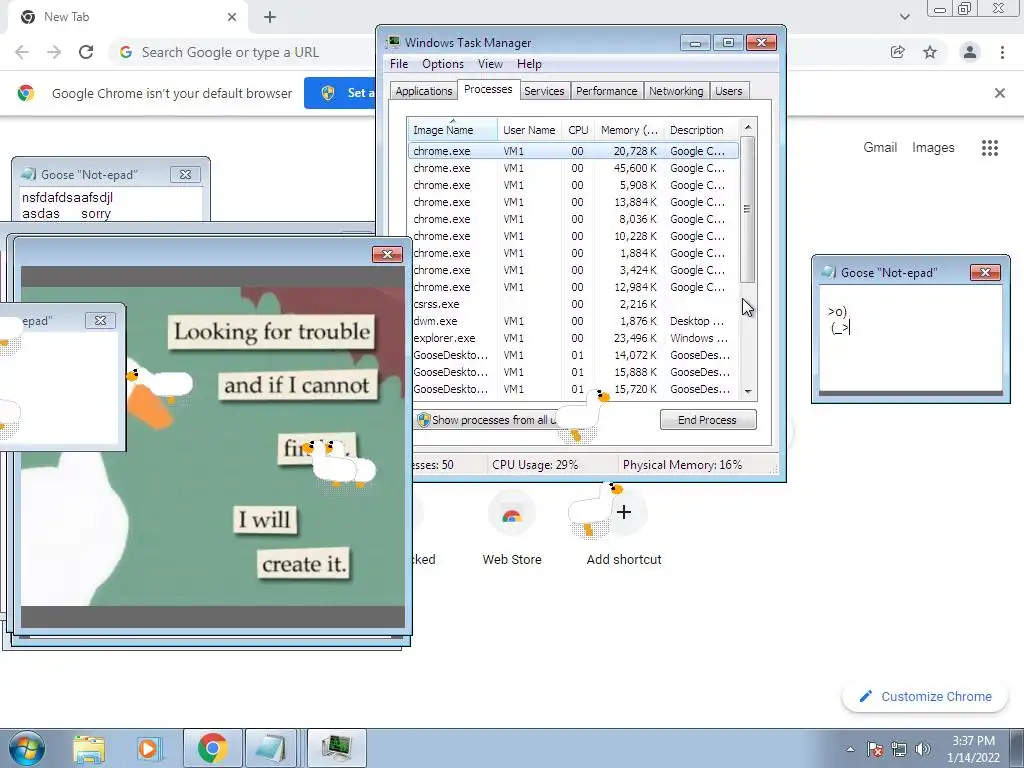
Task: Click Chrome icon on taskbar
Action: [212, 748]
